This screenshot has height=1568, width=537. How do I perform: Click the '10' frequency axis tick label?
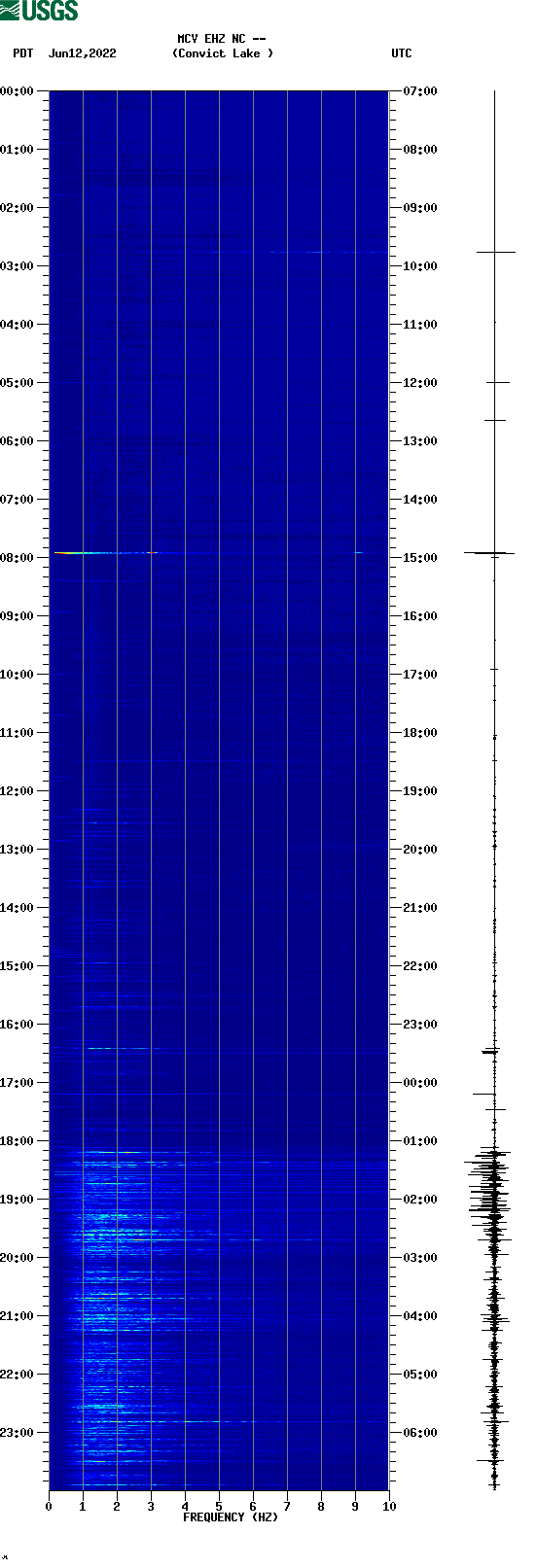click(389, 1507)
